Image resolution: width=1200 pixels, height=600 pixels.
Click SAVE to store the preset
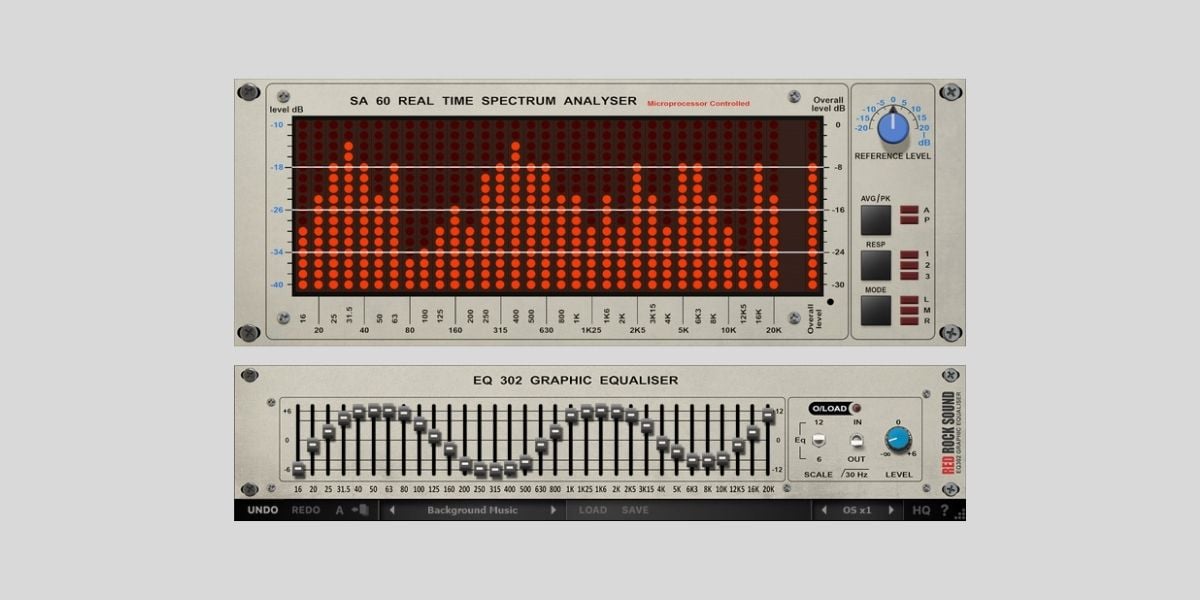pos(635,510)
